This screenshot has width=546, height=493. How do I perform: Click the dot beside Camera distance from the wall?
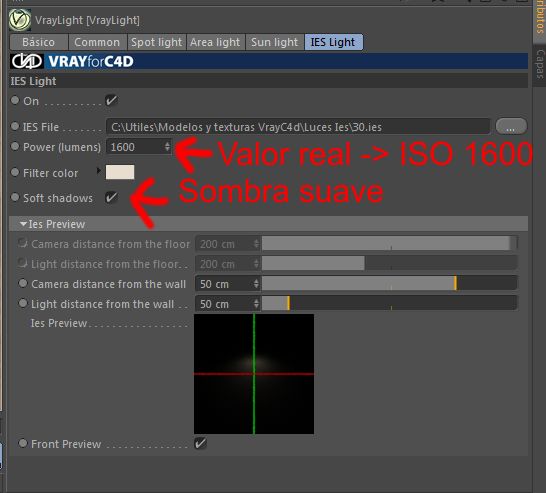(x=23, y=283)
